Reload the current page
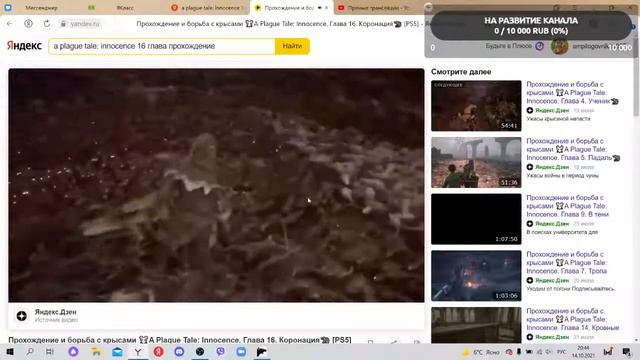 47,24
